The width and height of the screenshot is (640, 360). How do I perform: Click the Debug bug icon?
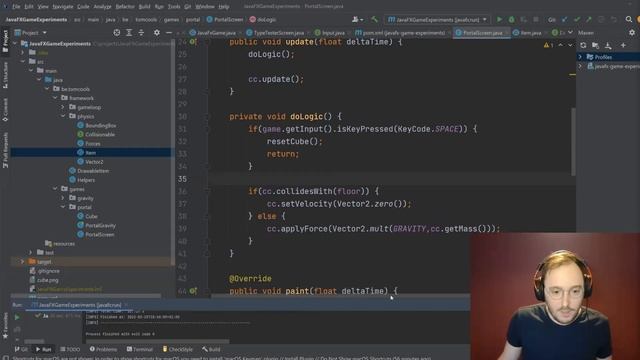pos(511,19)
